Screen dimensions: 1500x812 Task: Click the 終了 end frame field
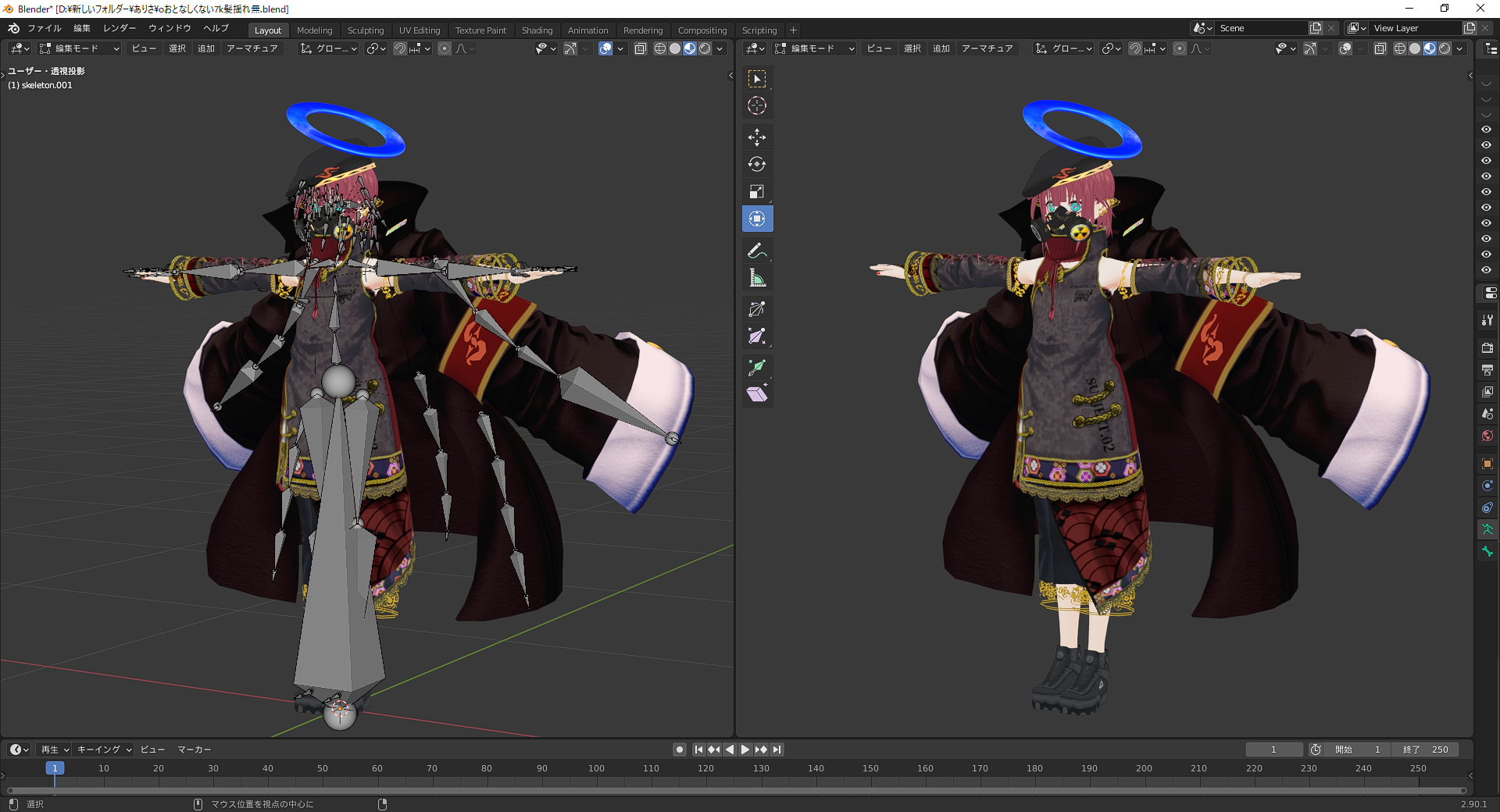1424,750
